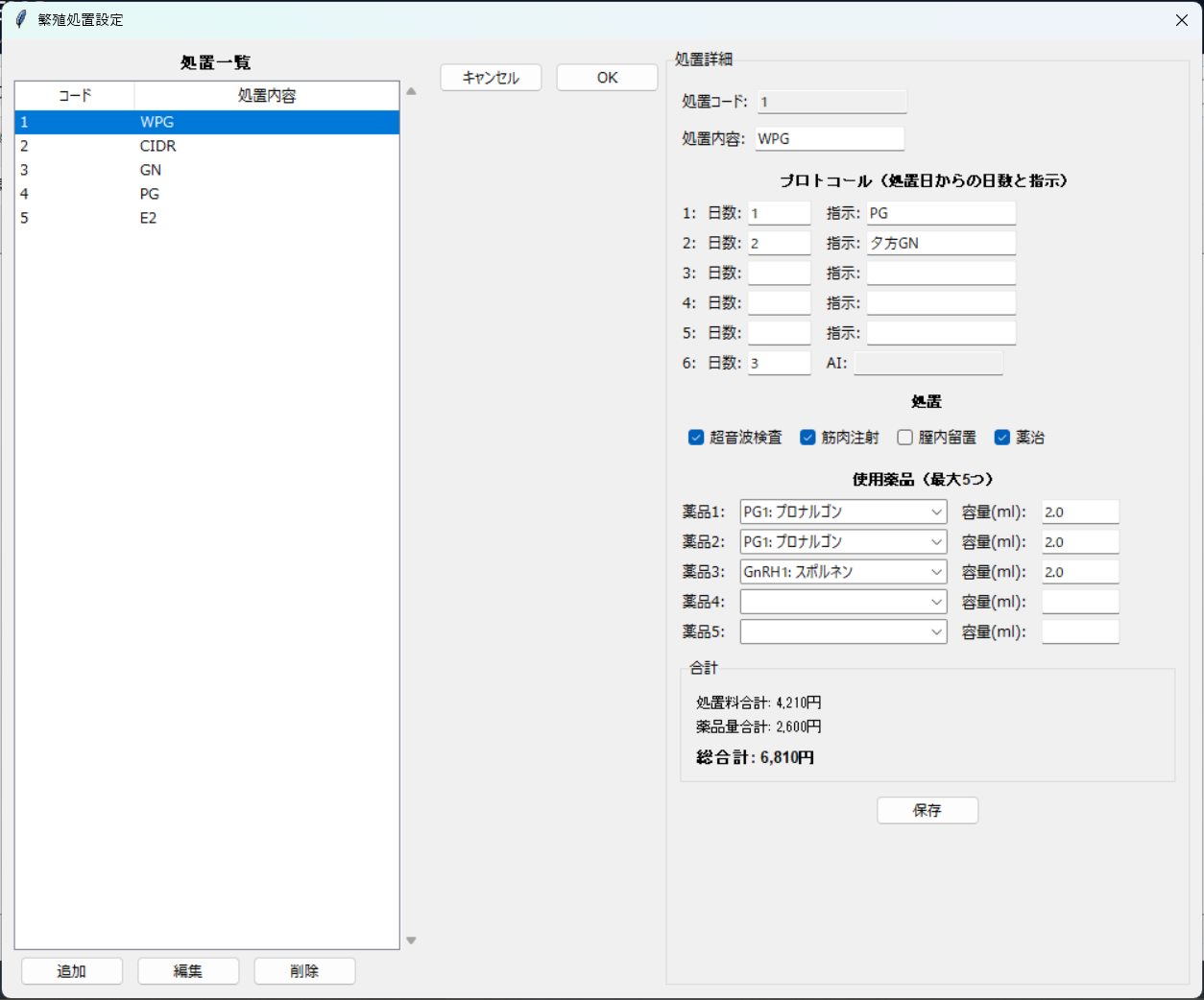Focus protocol 6 日数 field
1204x1000 pixels.
[780, 363]
